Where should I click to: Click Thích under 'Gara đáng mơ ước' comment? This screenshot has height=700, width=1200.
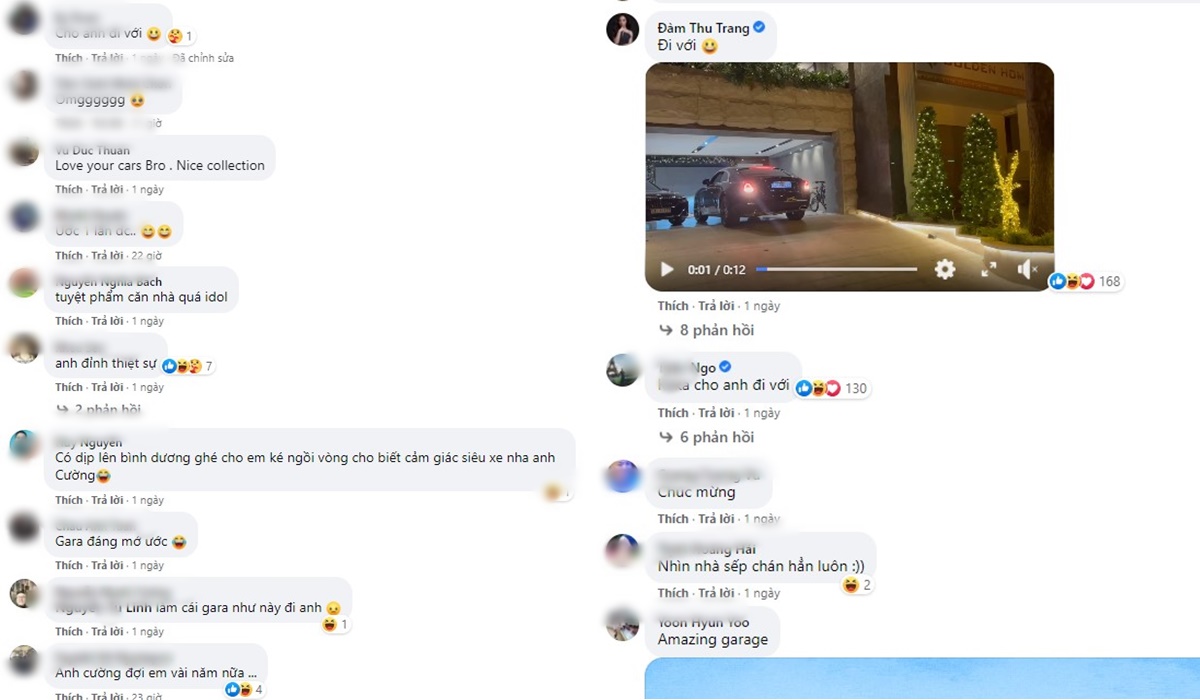pyautogui.click(x=69, y=565)
